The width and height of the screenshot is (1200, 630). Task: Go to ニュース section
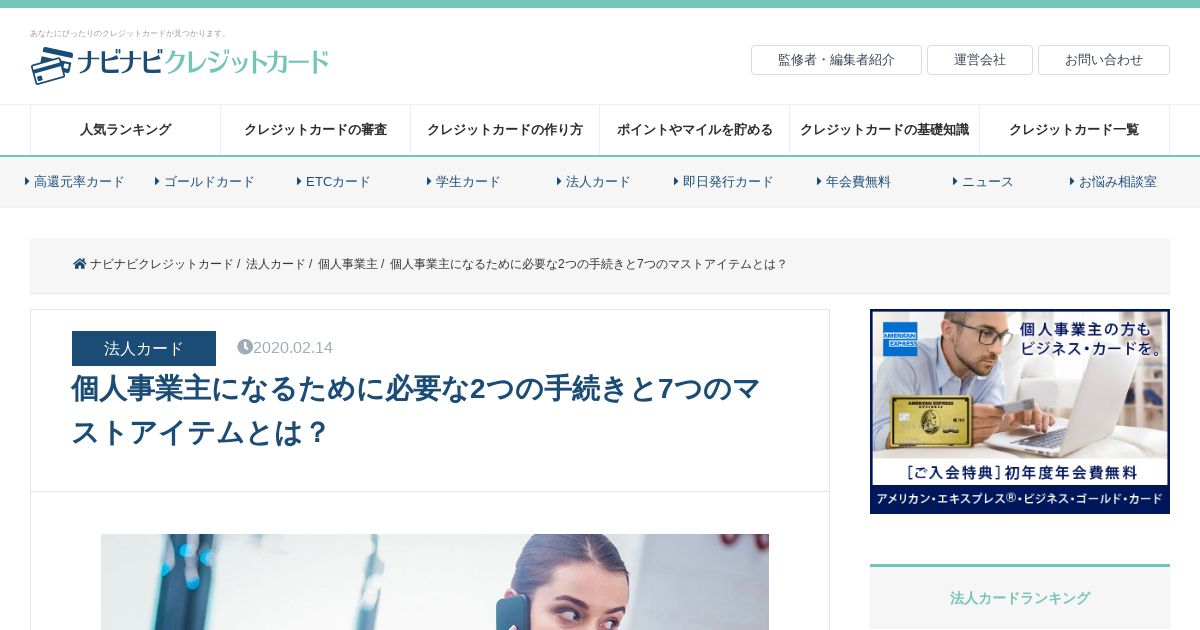pos(984,182)
